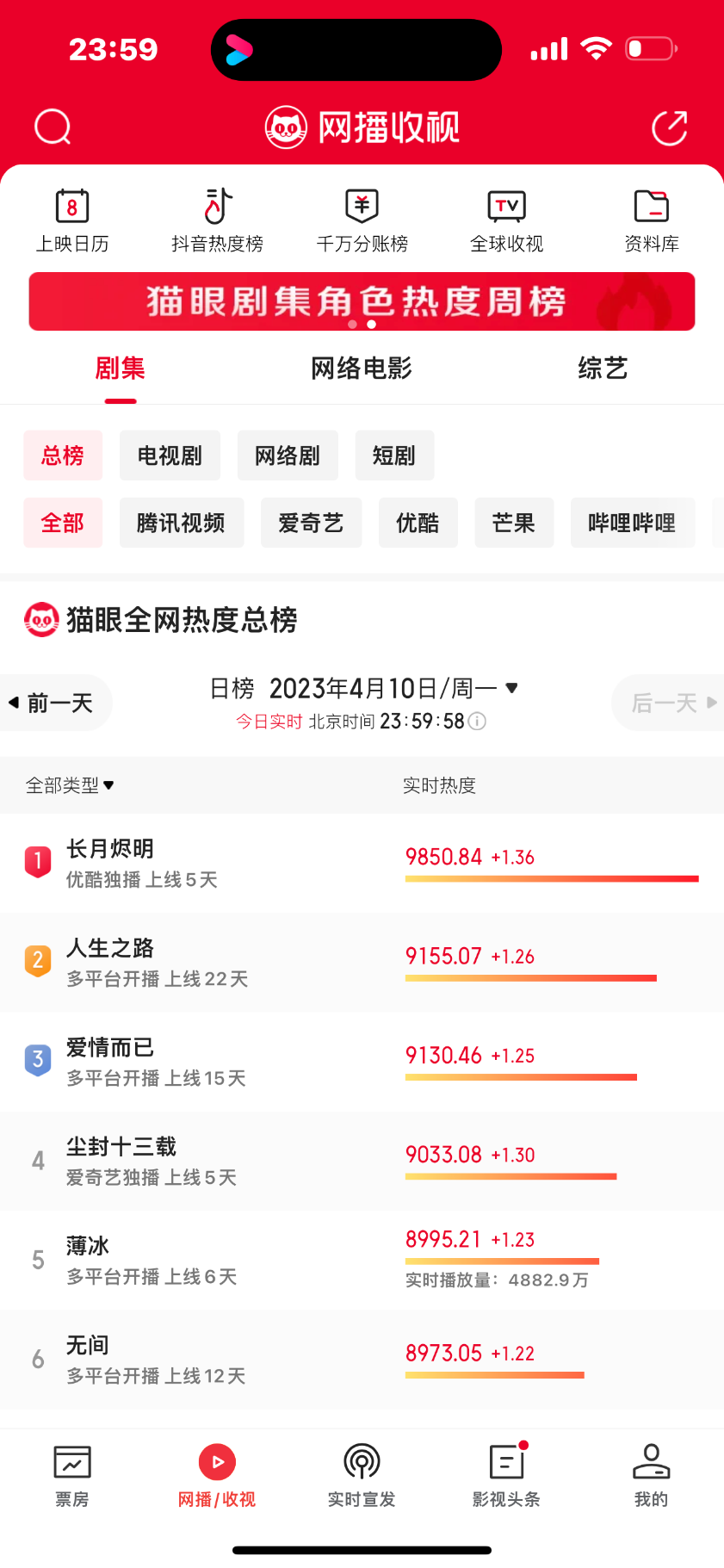Open the 全部类型 dropdown
Image resolution: width=724 pixels, height=1568 pixels.
[x=70, y=785]
